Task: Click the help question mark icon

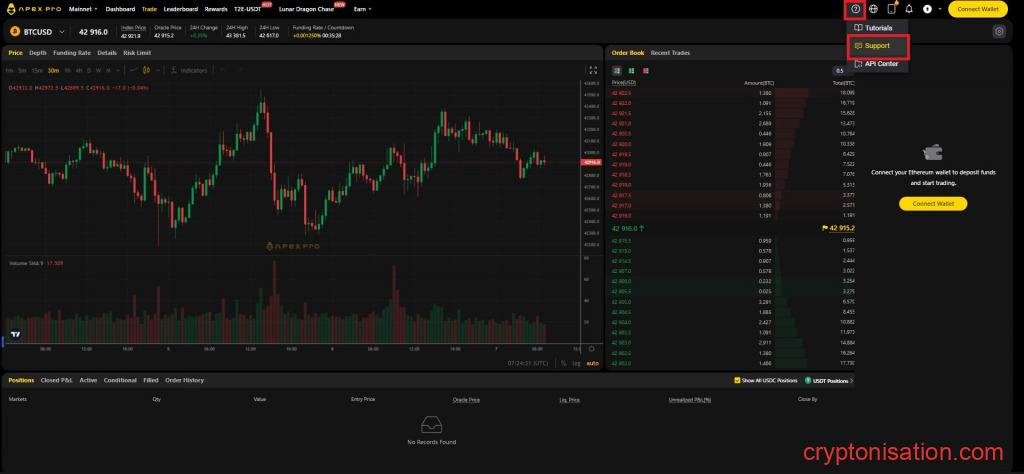Action: click(855, 9)
